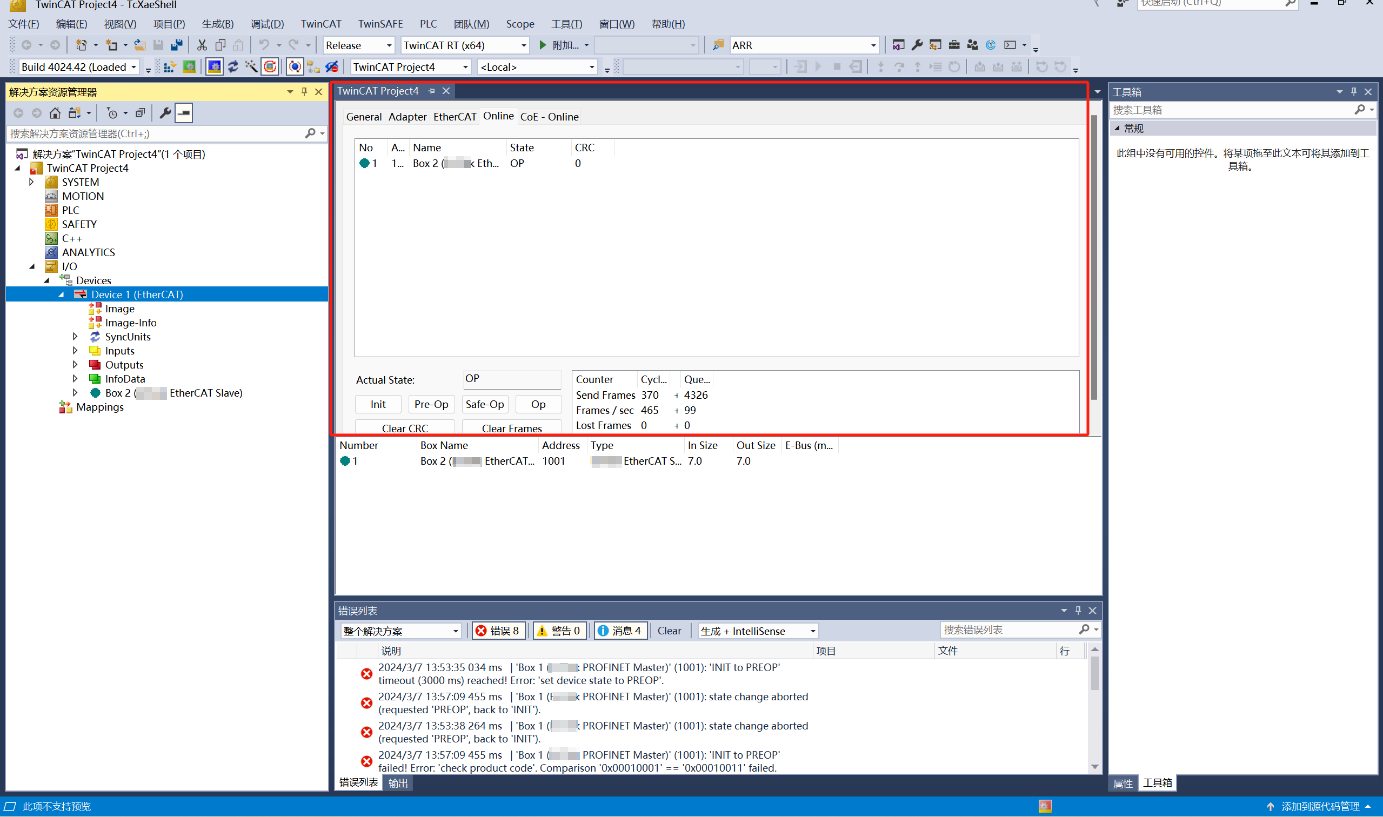1383x817 pixels.
Task: Click the command window icon in main toolbar
Action: (x=1010, y=45)
